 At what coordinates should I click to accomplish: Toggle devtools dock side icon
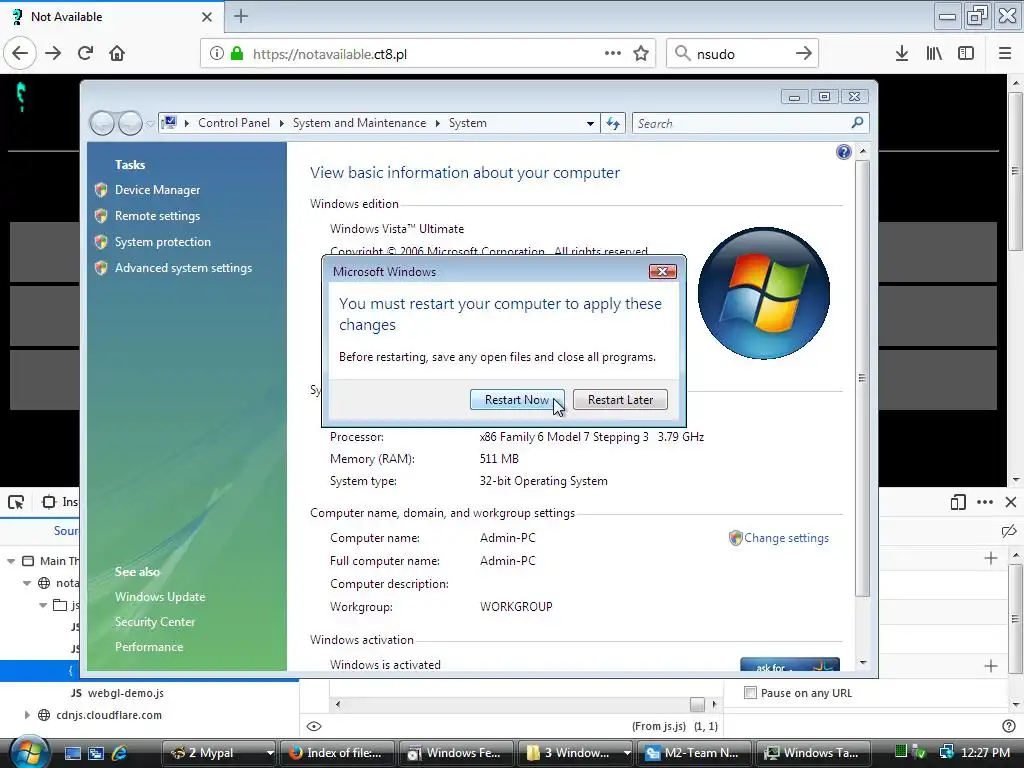[x=958, y=502]
